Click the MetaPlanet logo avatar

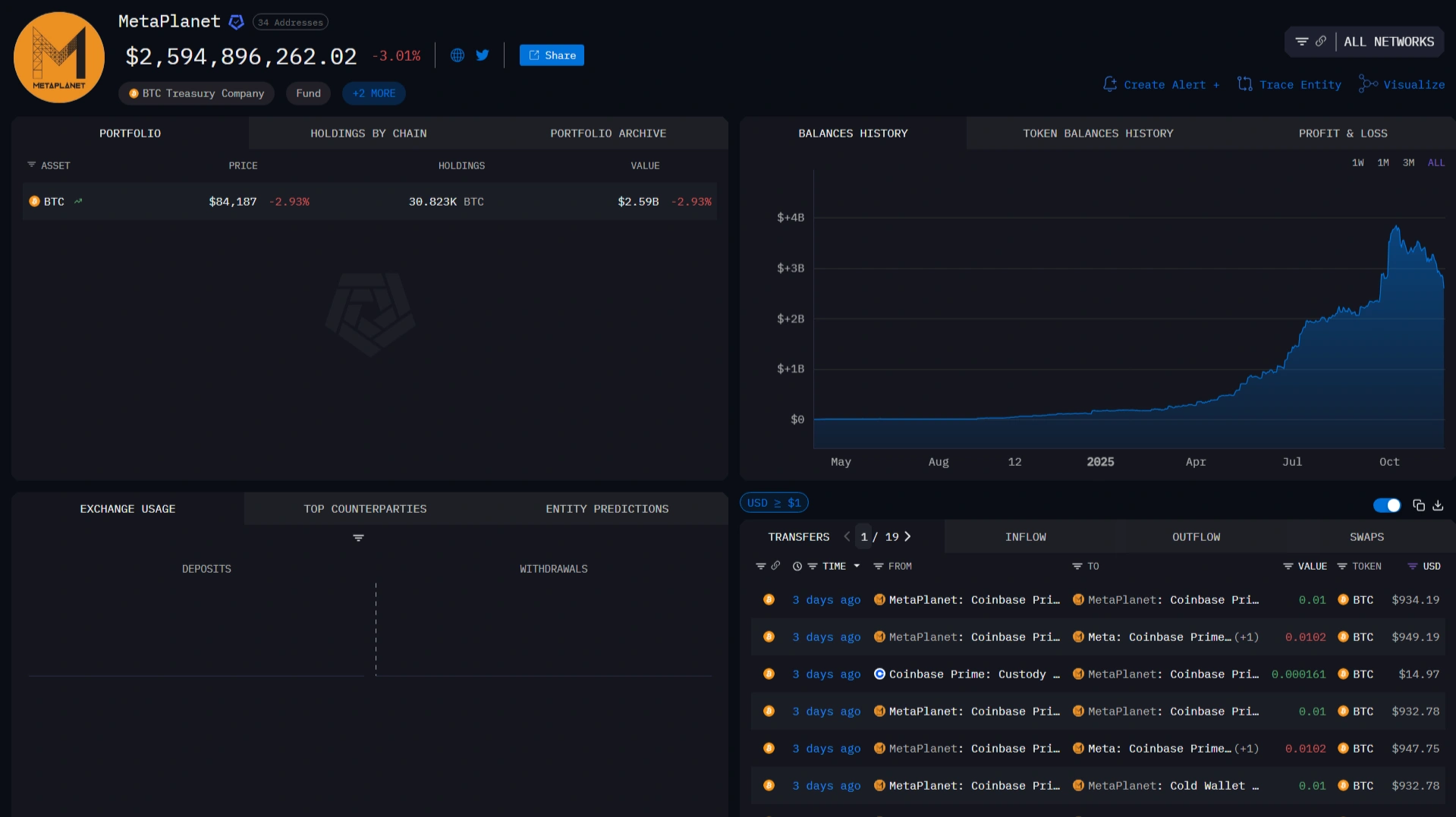tap(59, 58)
